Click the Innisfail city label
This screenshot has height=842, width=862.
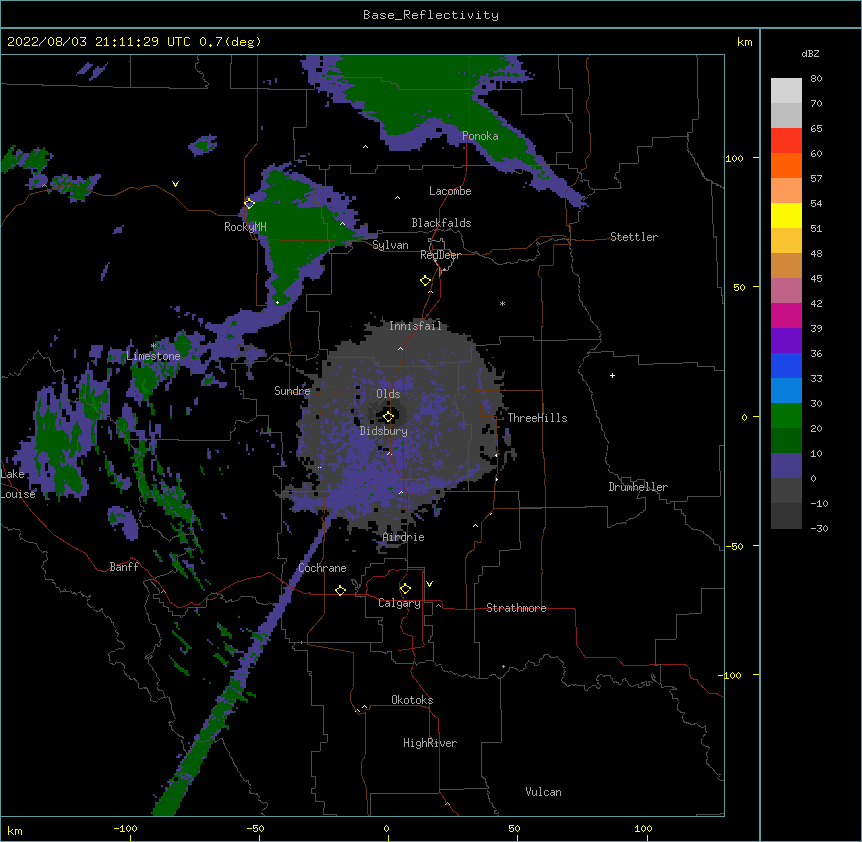click(415, 326)
